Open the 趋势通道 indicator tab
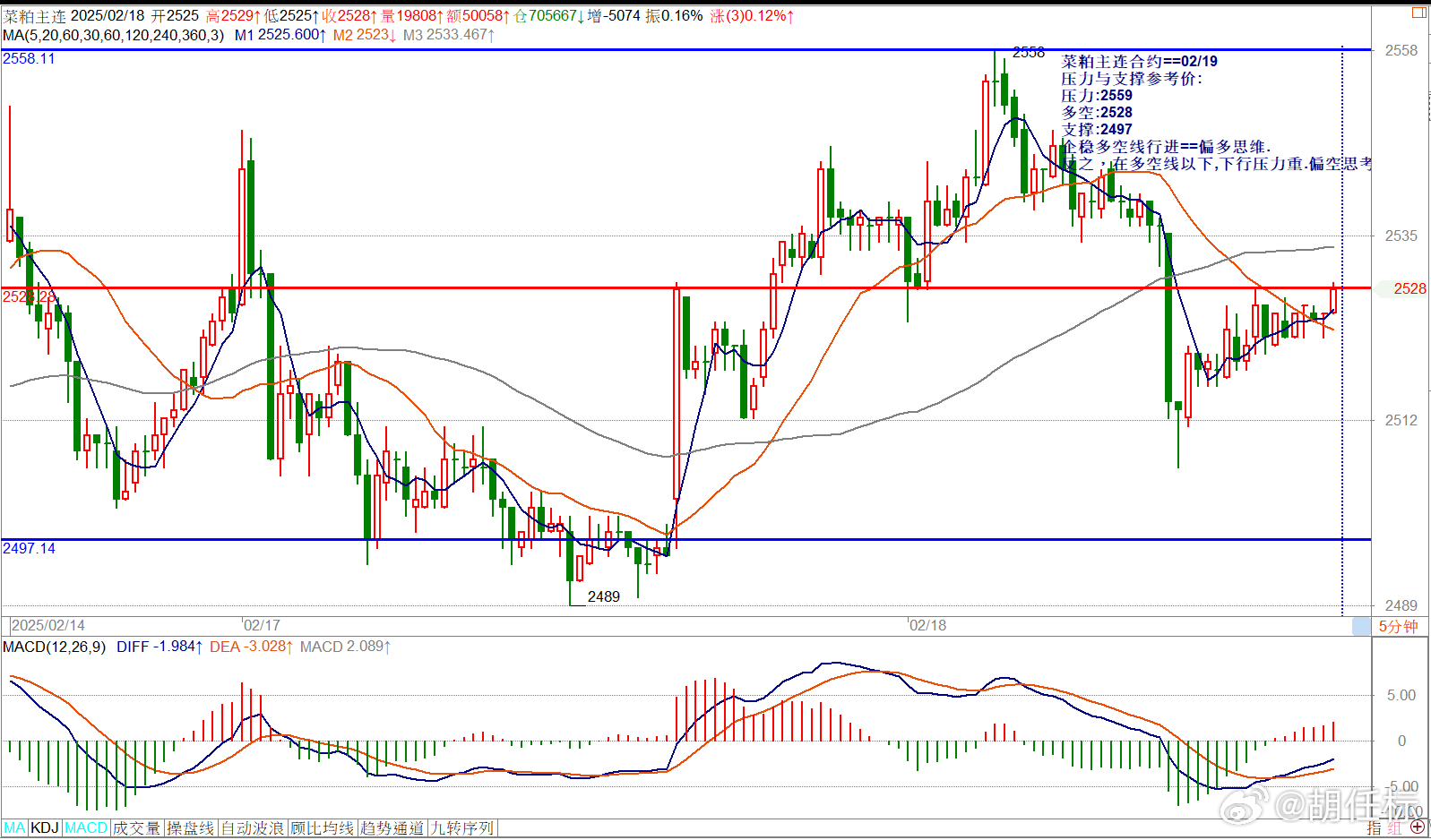 click(392, 828)
